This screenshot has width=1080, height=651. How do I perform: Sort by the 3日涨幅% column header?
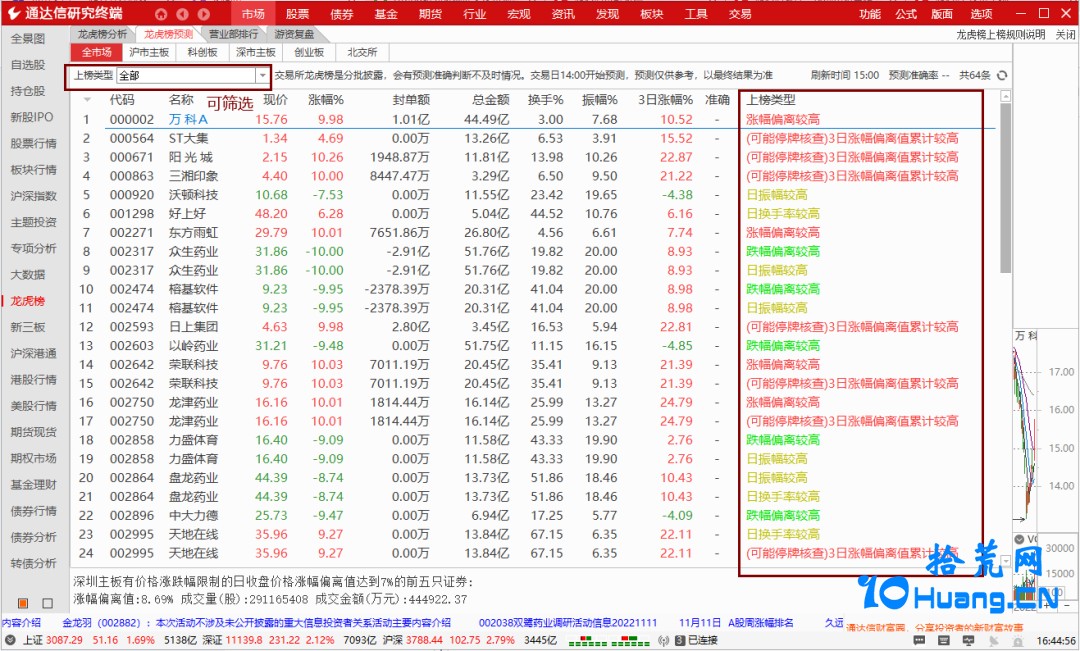click(665, 100)
